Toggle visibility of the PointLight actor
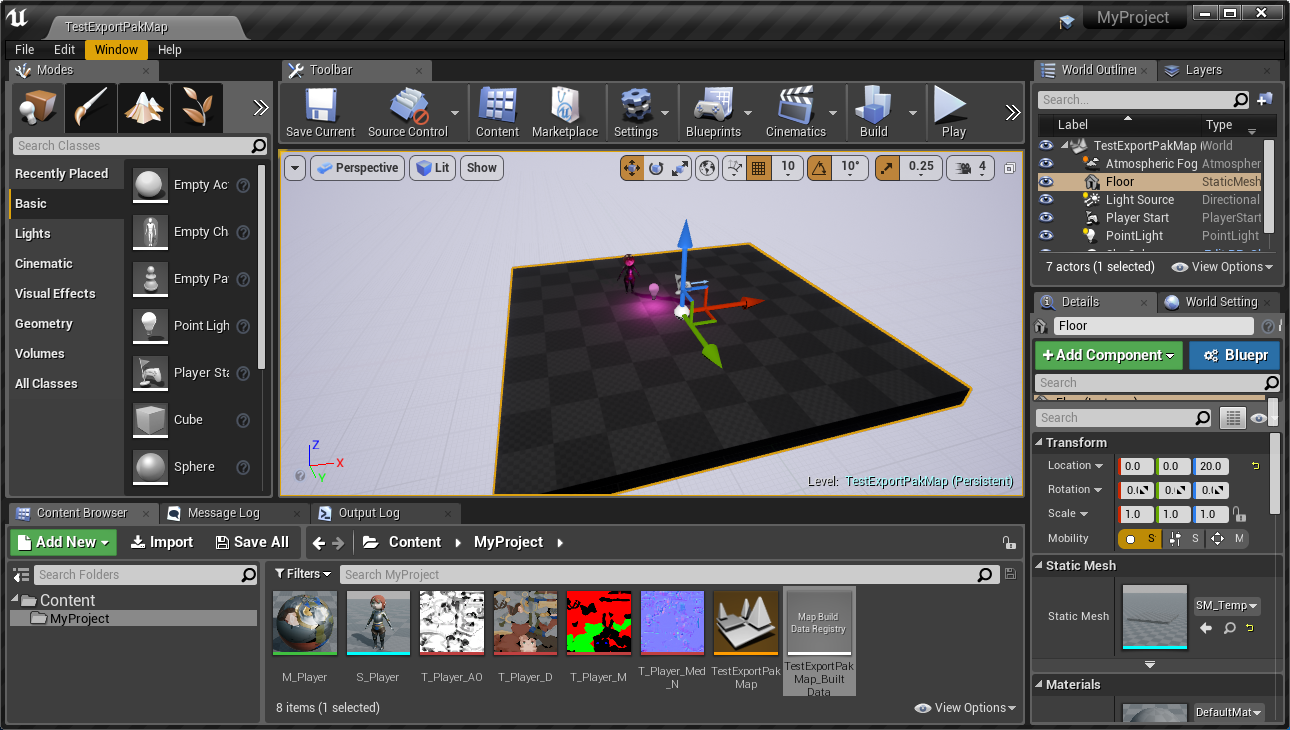 point(1046,236)
